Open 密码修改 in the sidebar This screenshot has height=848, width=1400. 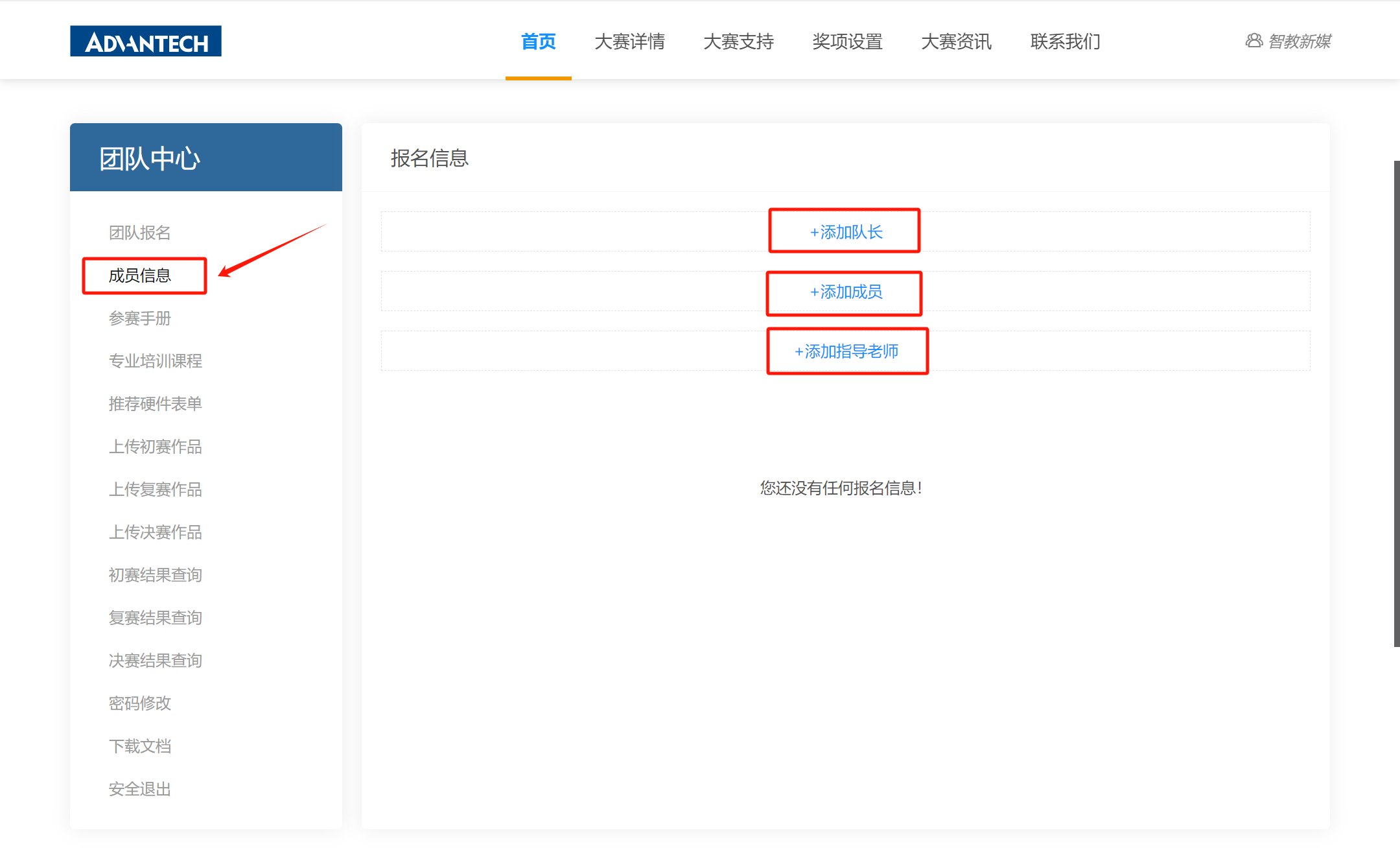[139, 703]
